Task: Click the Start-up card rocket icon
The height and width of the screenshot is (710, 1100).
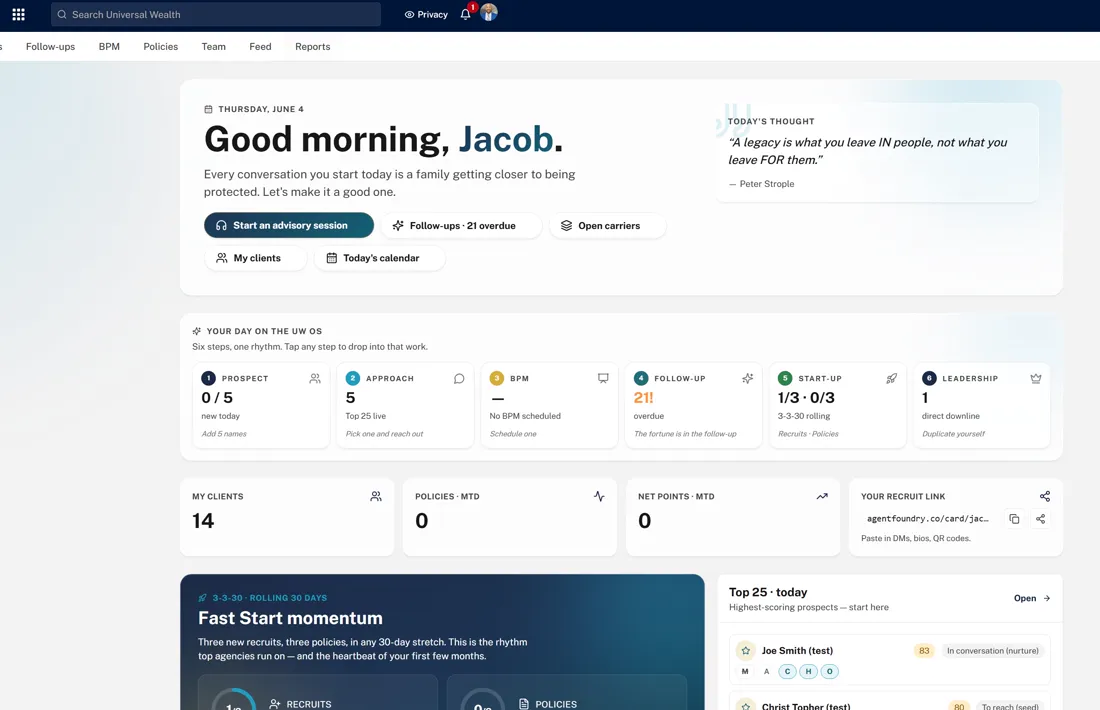Action: click(892, 378)
